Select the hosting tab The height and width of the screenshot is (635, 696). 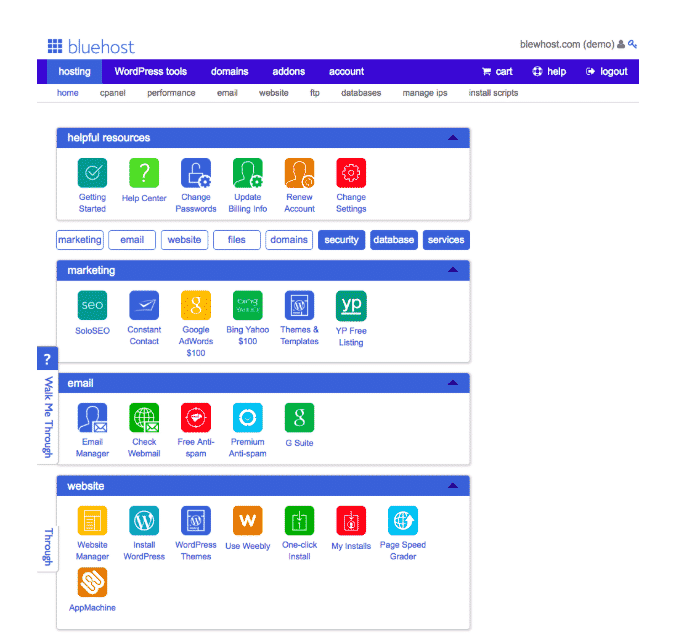[74, 71]
